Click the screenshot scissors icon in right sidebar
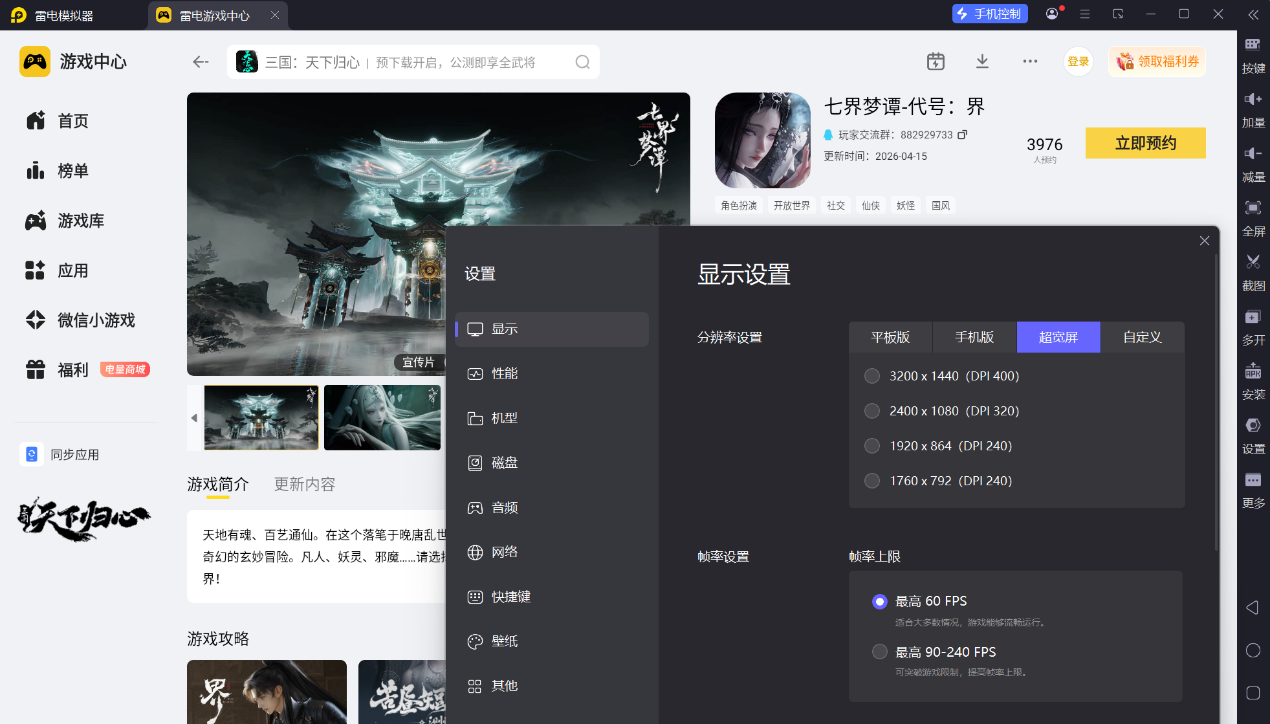This screenshot has height=724, width=1270. [1253, 262]
